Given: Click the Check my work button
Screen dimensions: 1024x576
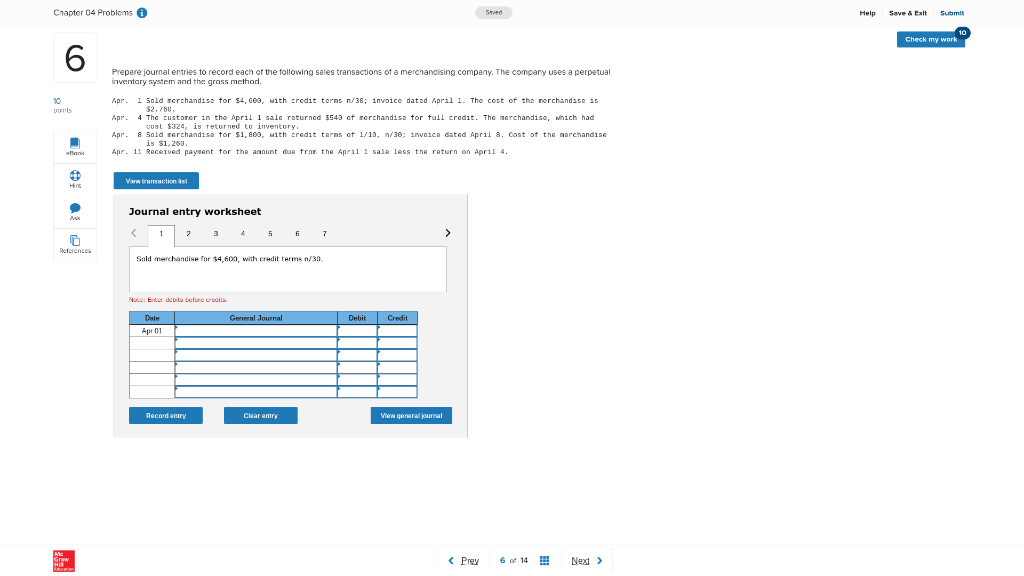Looking at the screenshot, I should 931,38.
